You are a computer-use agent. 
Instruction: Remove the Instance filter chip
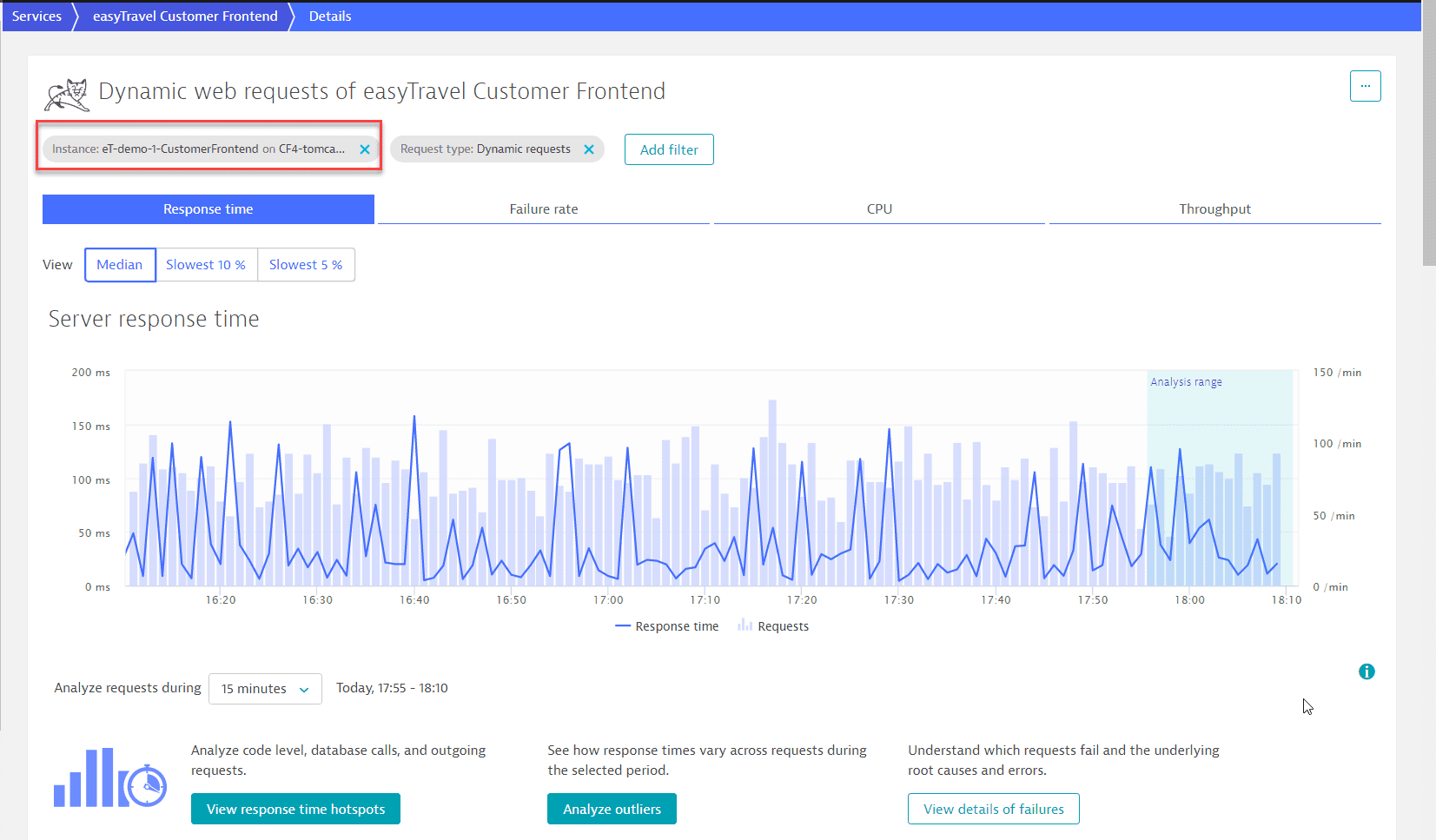pyautogui.click(x=365, y=149)
